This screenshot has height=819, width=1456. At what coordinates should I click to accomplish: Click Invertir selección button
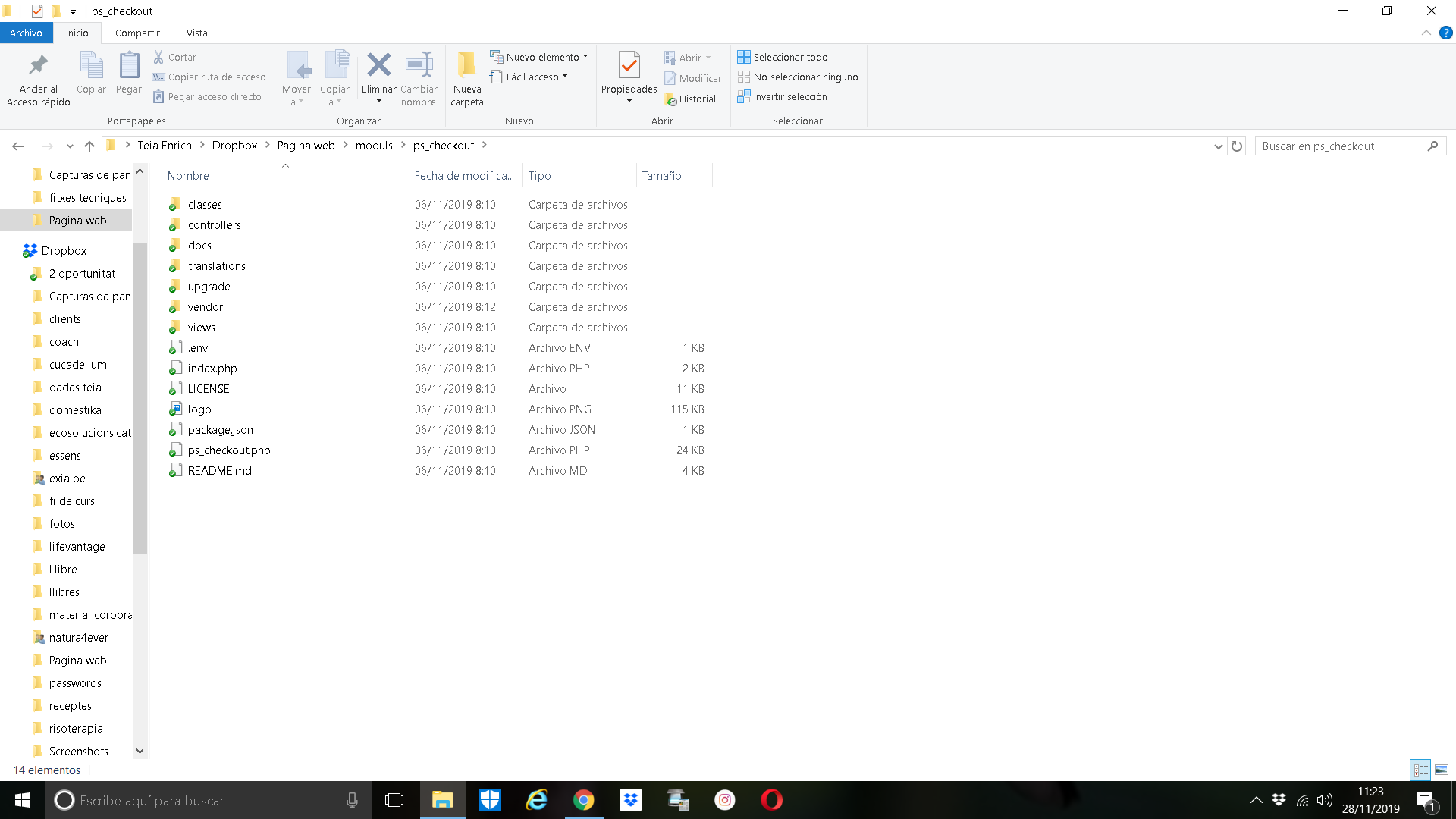(783, 96)
